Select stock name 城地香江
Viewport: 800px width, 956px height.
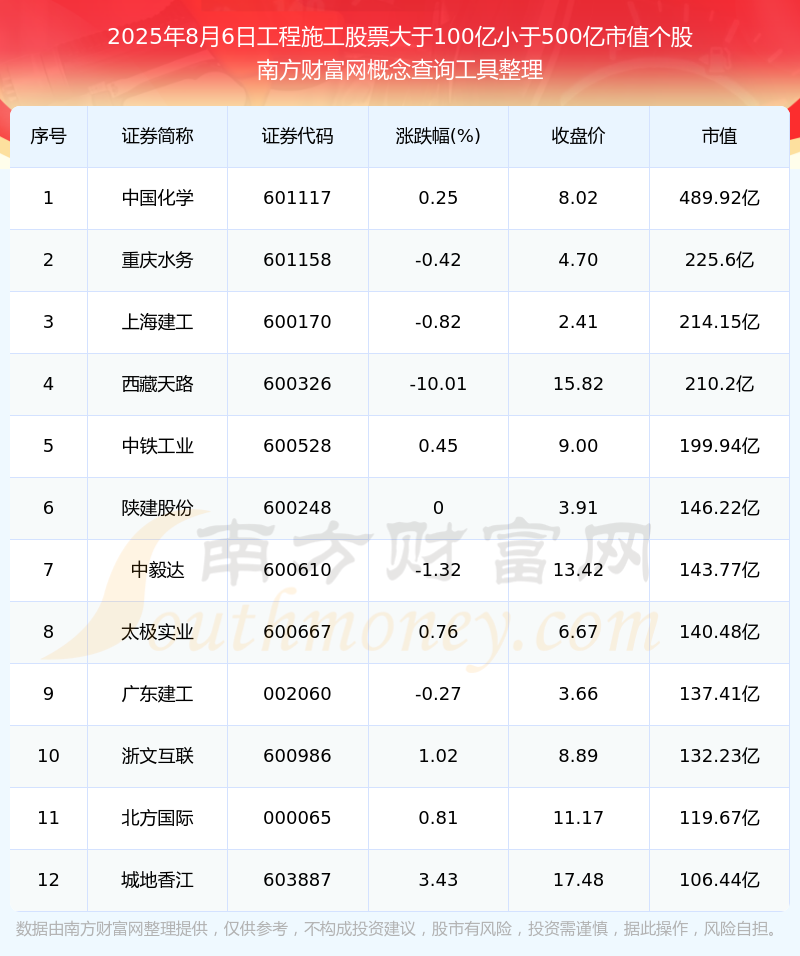click(x=157, y=880)
